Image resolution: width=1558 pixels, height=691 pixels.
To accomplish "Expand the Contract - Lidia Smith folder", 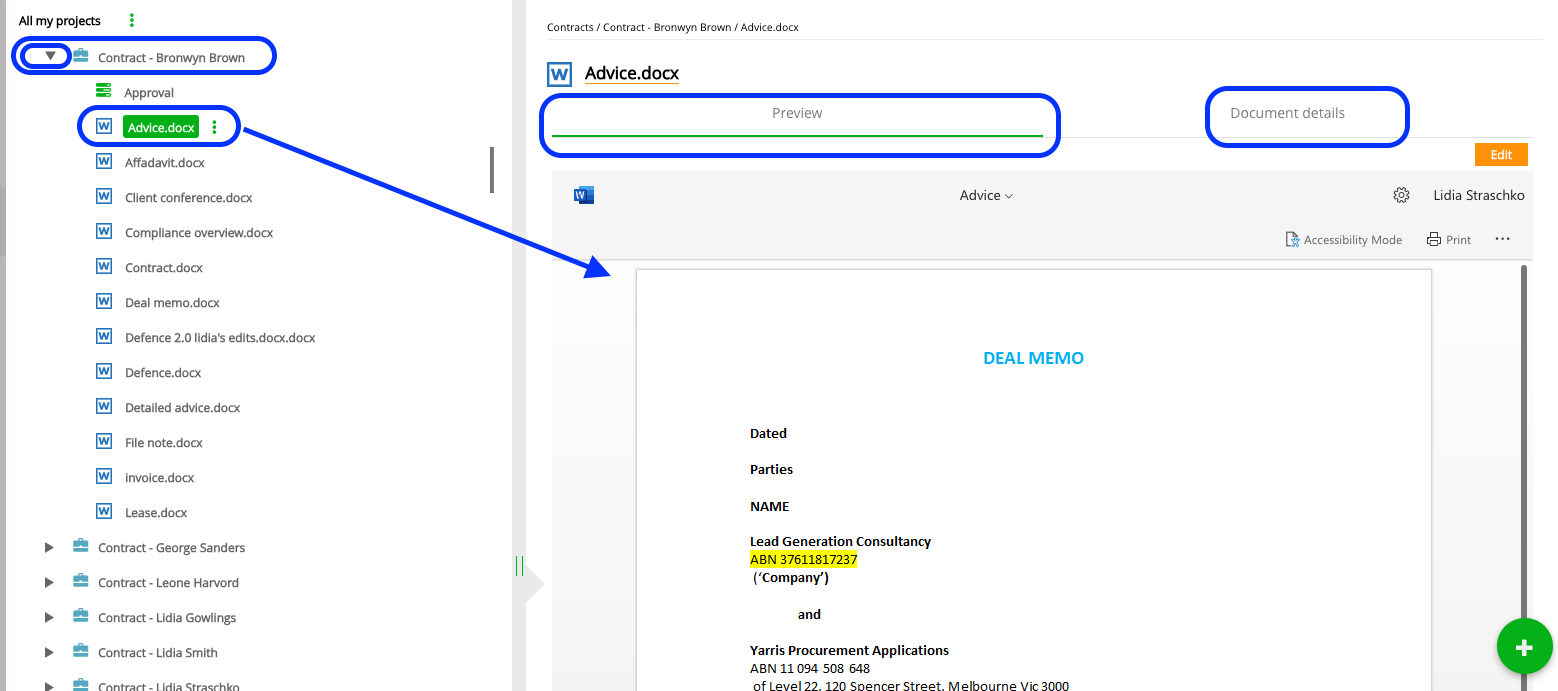I will [49, 652].
